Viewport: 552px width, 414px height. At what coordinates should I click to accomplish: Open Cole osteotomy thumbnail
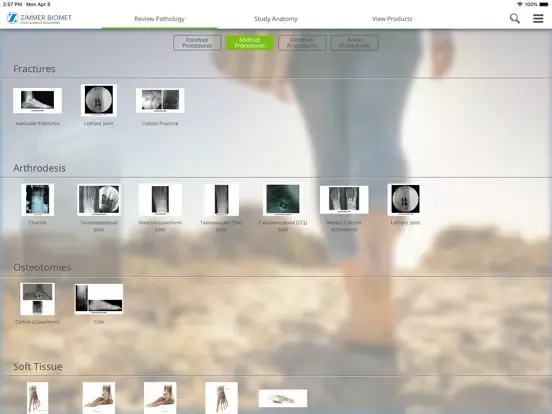[99, 299]
